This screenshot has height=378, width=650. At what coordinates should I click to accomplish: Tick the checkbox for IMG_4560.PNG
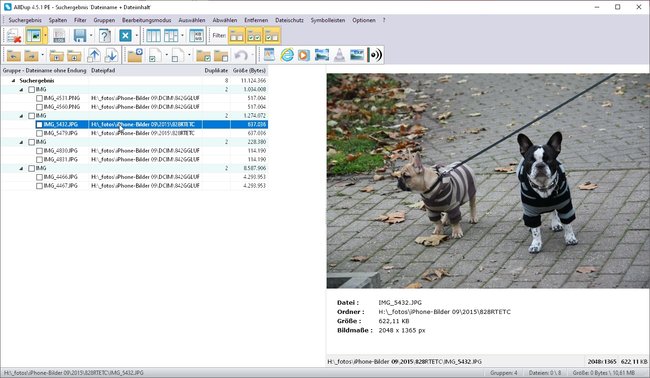tap(39, 107)
